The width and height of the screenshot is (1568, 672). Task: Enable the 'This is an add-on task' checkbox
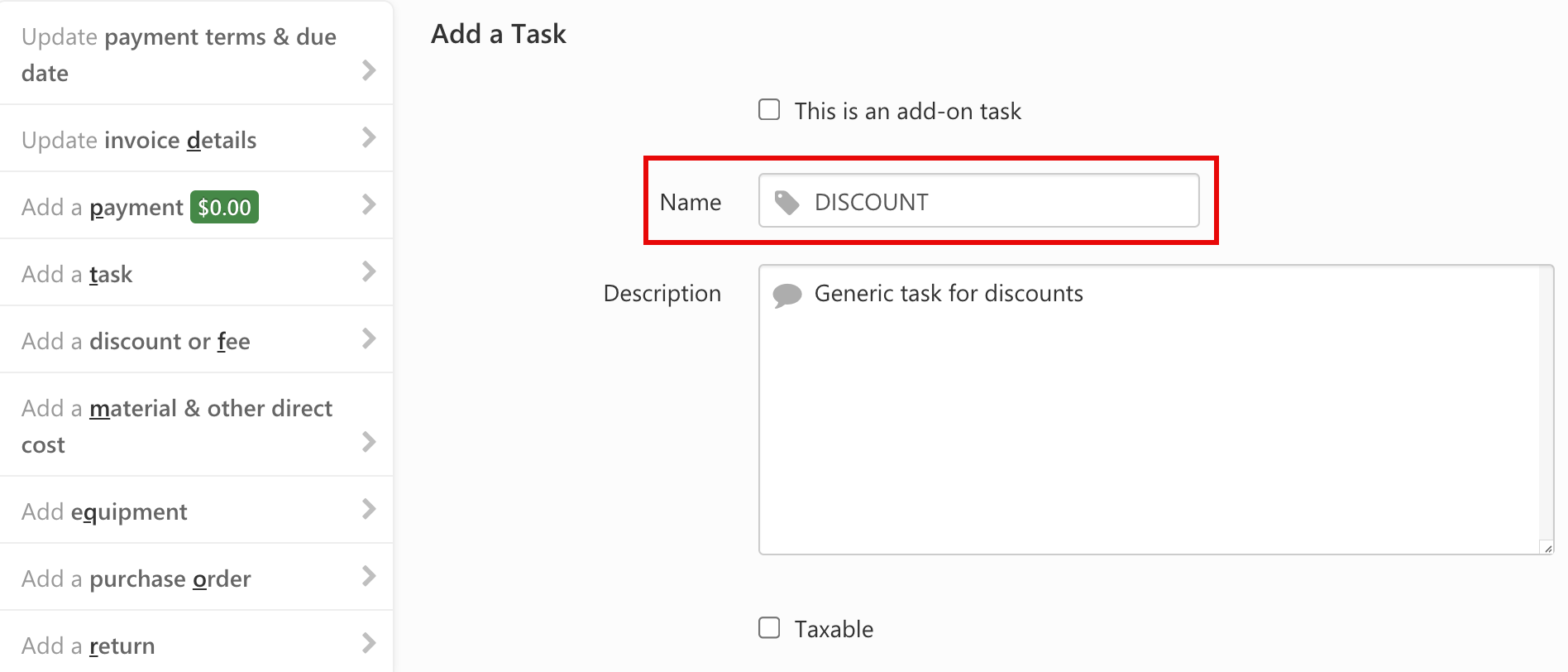(768, 108)
